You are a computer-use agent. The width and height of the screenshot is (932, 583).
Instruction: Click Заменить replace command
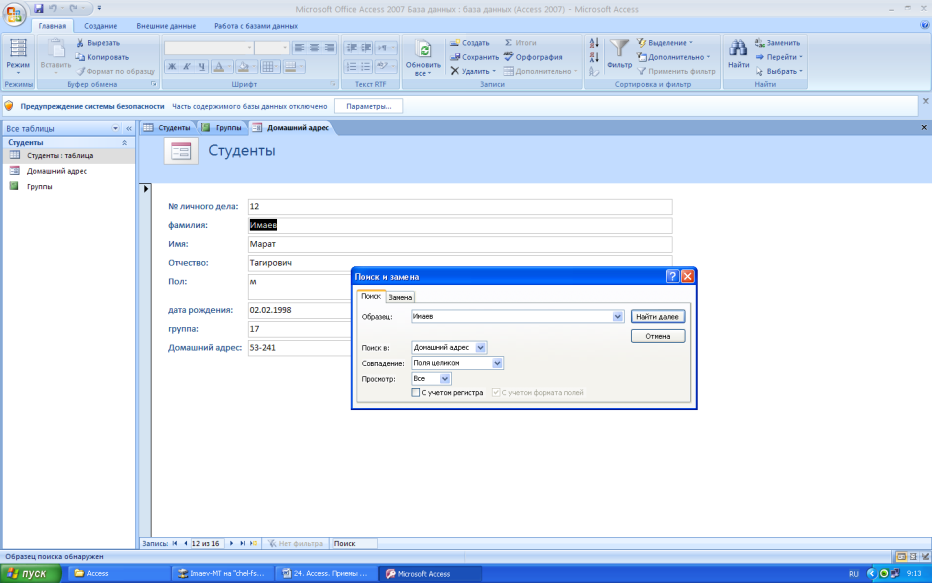click(777, 43)
